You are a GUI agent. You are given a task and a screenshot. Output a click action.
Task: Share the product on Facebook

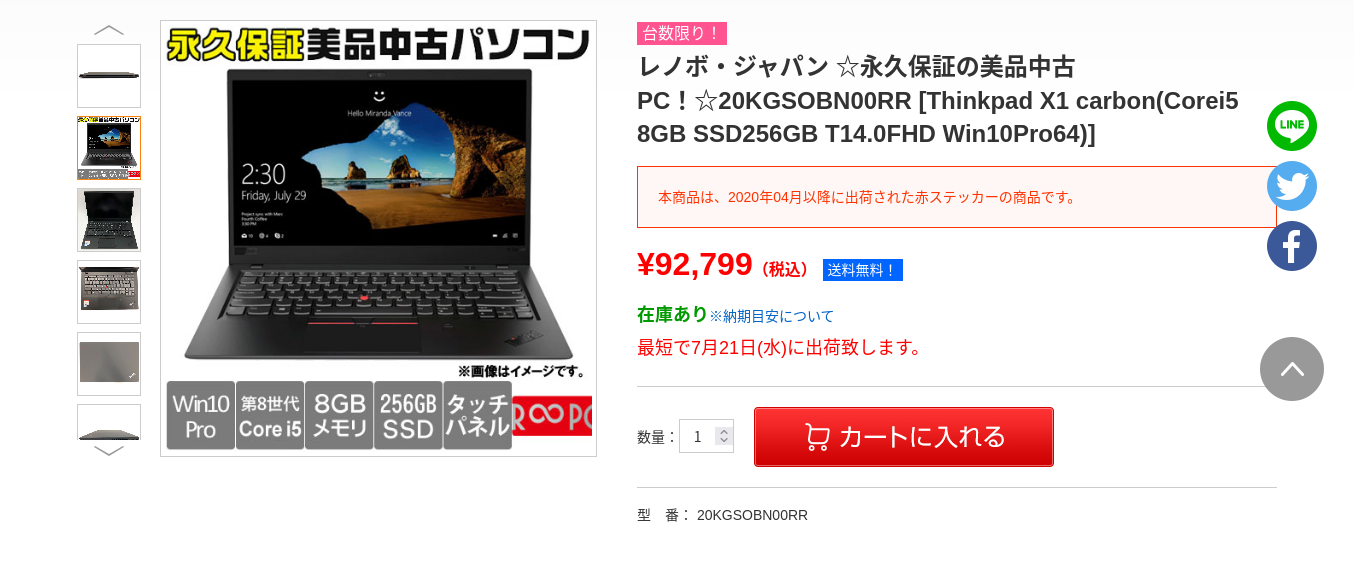click(x=1291, y=246)
